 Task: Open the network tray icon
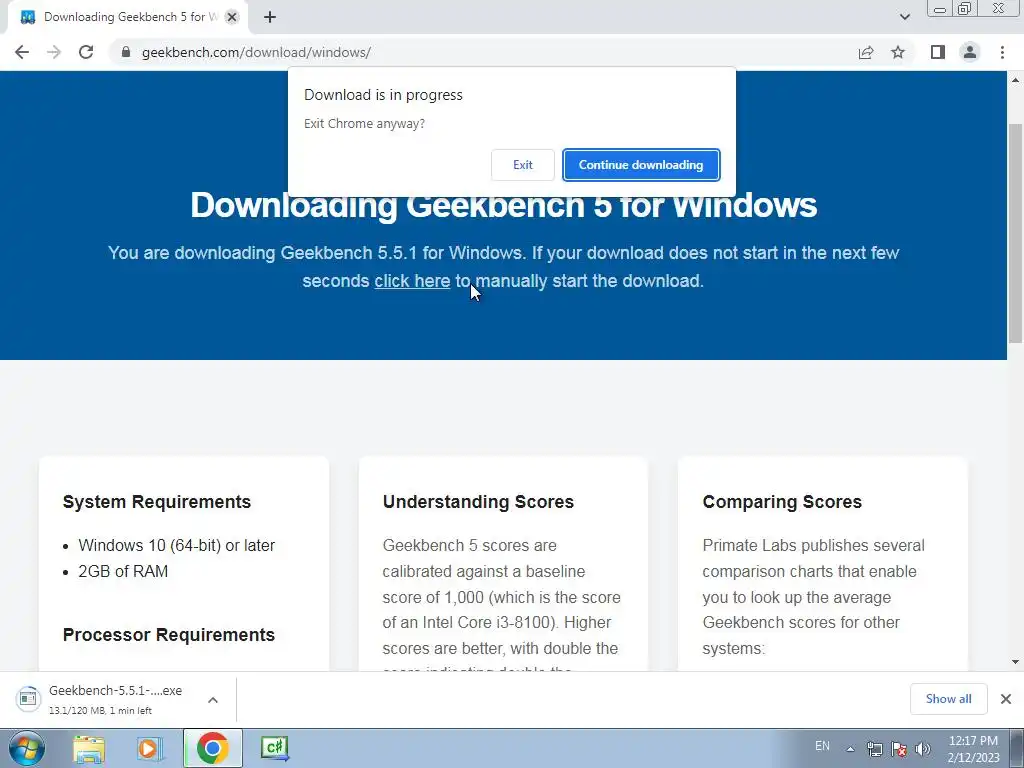(874, 749)
